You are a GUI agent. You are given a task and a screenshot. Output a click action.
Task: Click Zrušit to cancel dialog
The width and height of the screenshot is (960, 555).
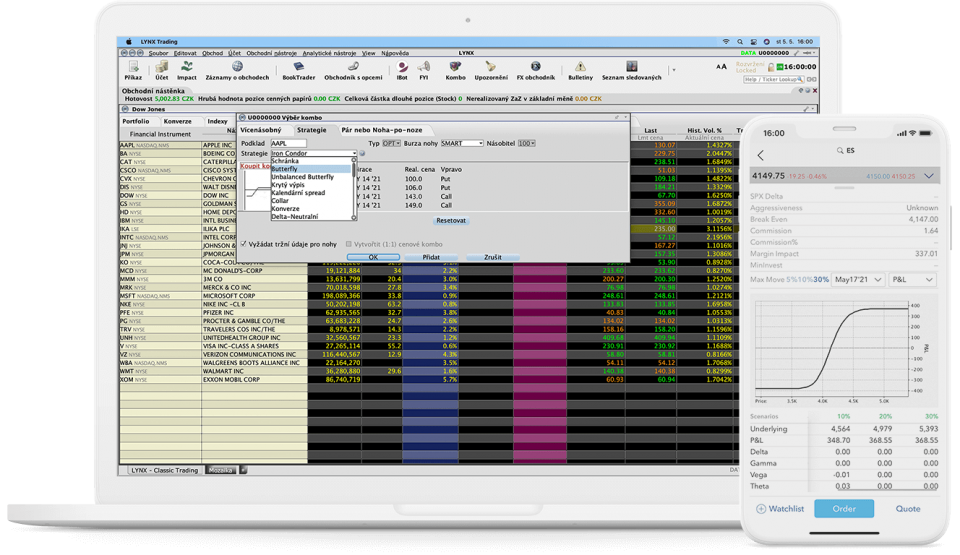pos(493,257)
